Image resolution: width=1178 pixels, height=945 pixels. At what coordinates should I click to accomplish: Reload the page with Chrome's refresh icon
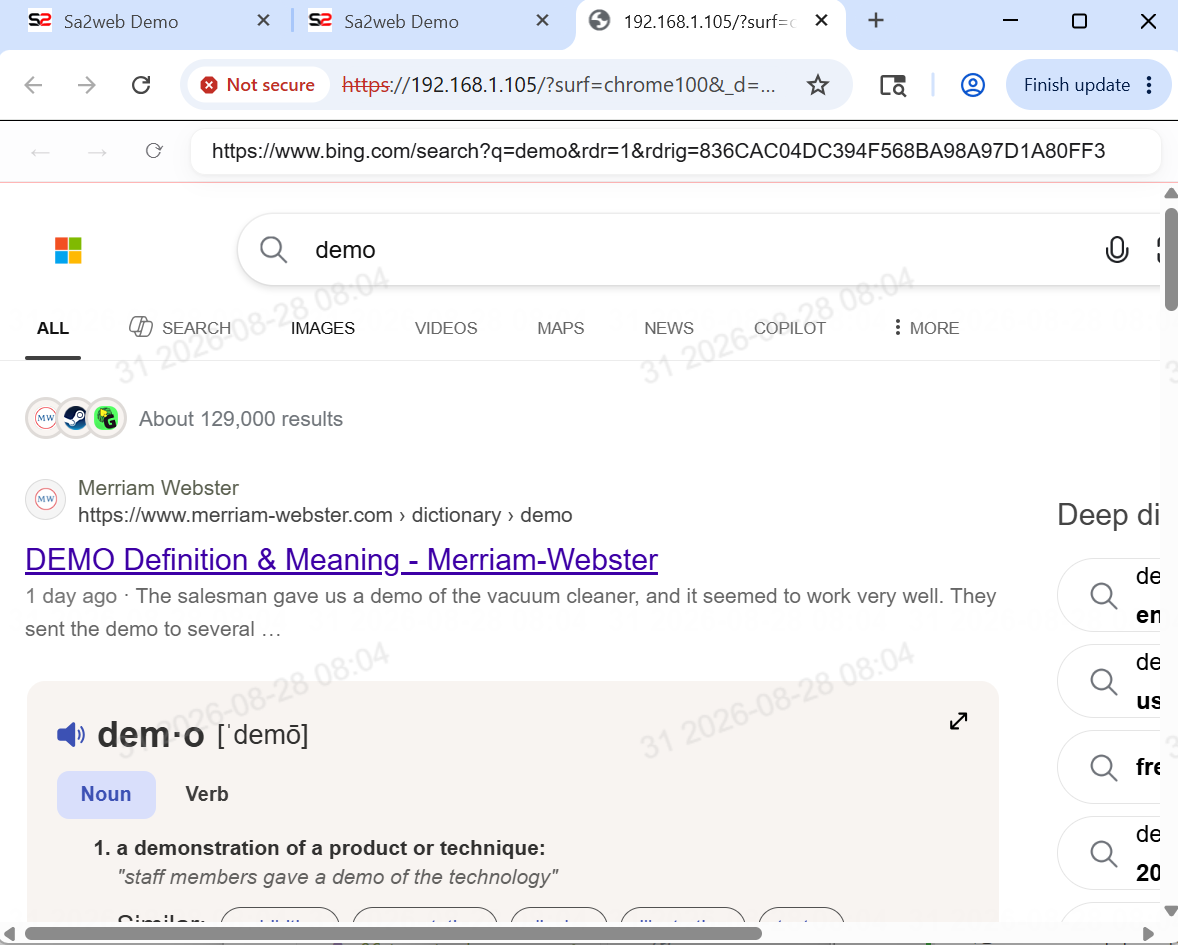coord(141,85)
